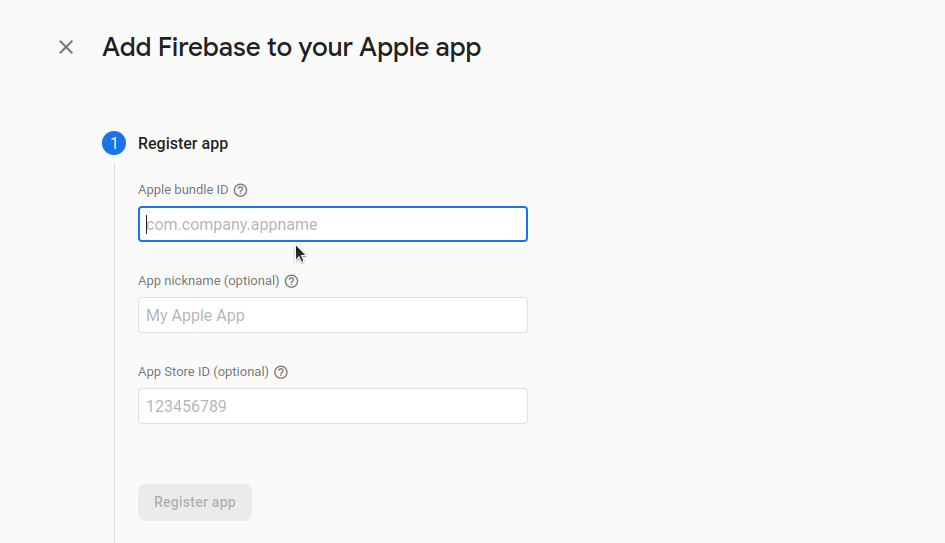Screen dimensions: 945x543
Task: Click the Register app button
Action: pos(195,503)
